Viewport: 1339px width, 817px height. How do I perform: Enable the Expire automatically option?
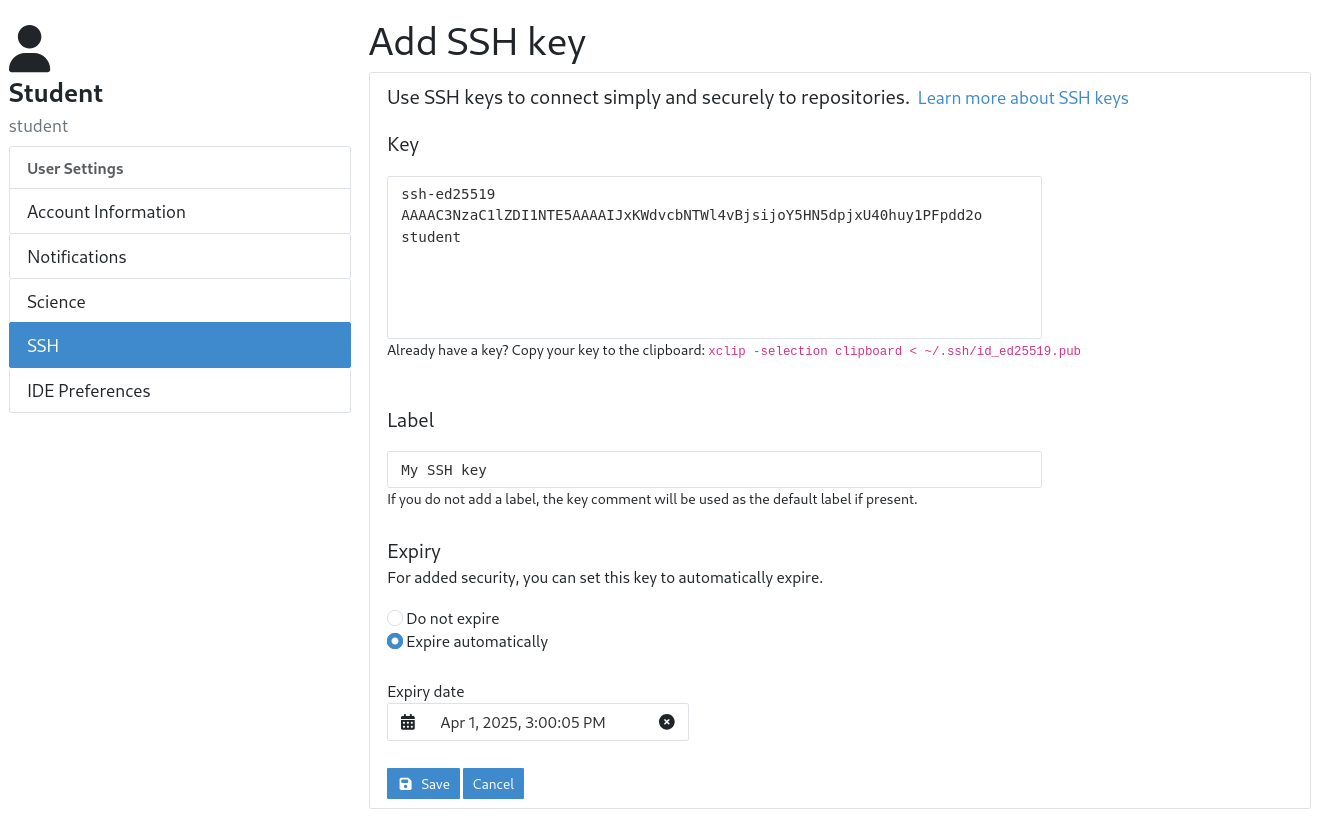(395, 641)
